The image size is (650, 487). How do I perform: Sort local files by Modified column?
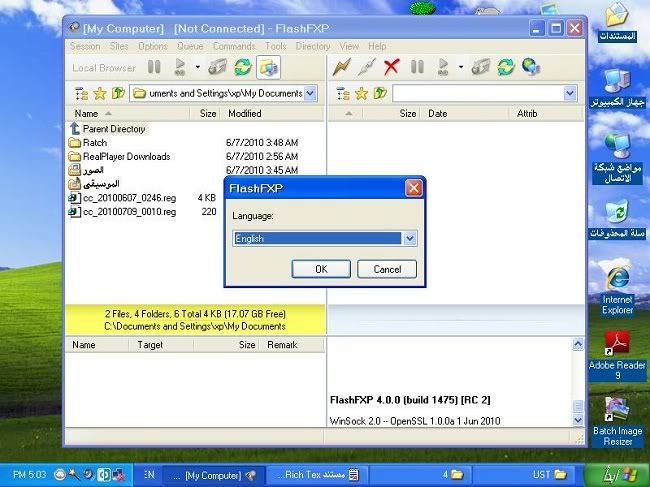click(x=272, y=114)
